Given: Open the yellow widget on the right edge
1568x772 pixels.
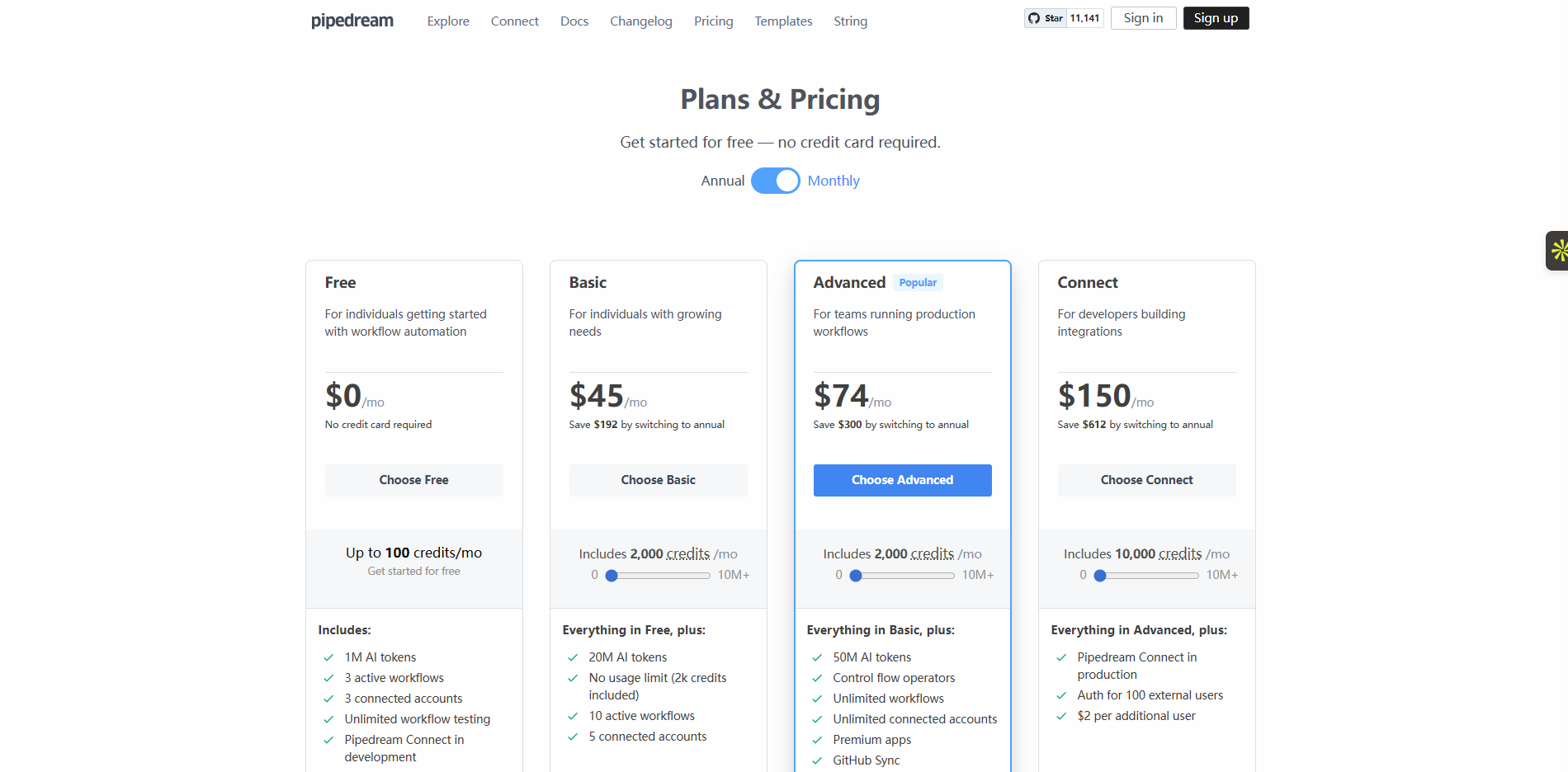Looking at the screenshot, I should pos(1560,250).
